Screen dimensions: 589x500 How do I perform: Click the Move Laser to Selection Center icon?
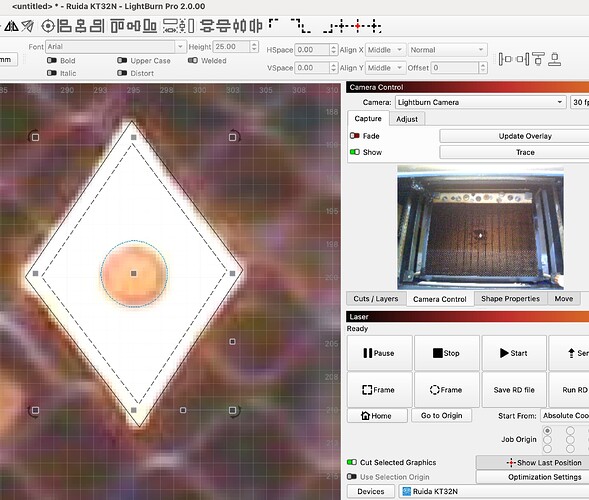(x=357, y=26)
